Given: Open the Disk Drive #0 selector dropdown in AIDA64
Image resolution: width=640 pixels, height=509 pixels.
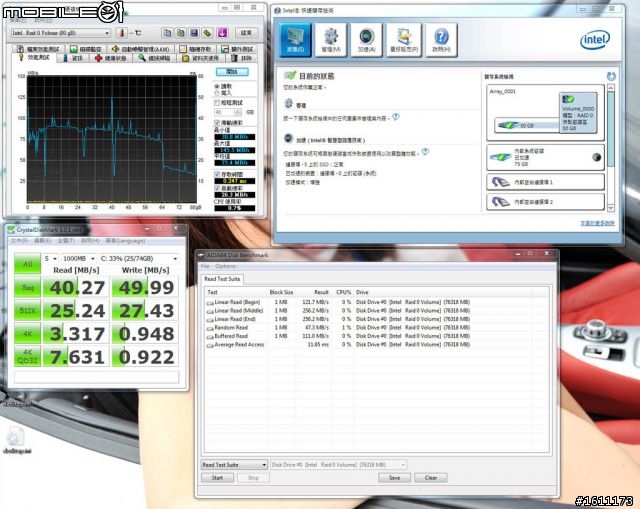Looking at the screenshot, I should 338,465.
